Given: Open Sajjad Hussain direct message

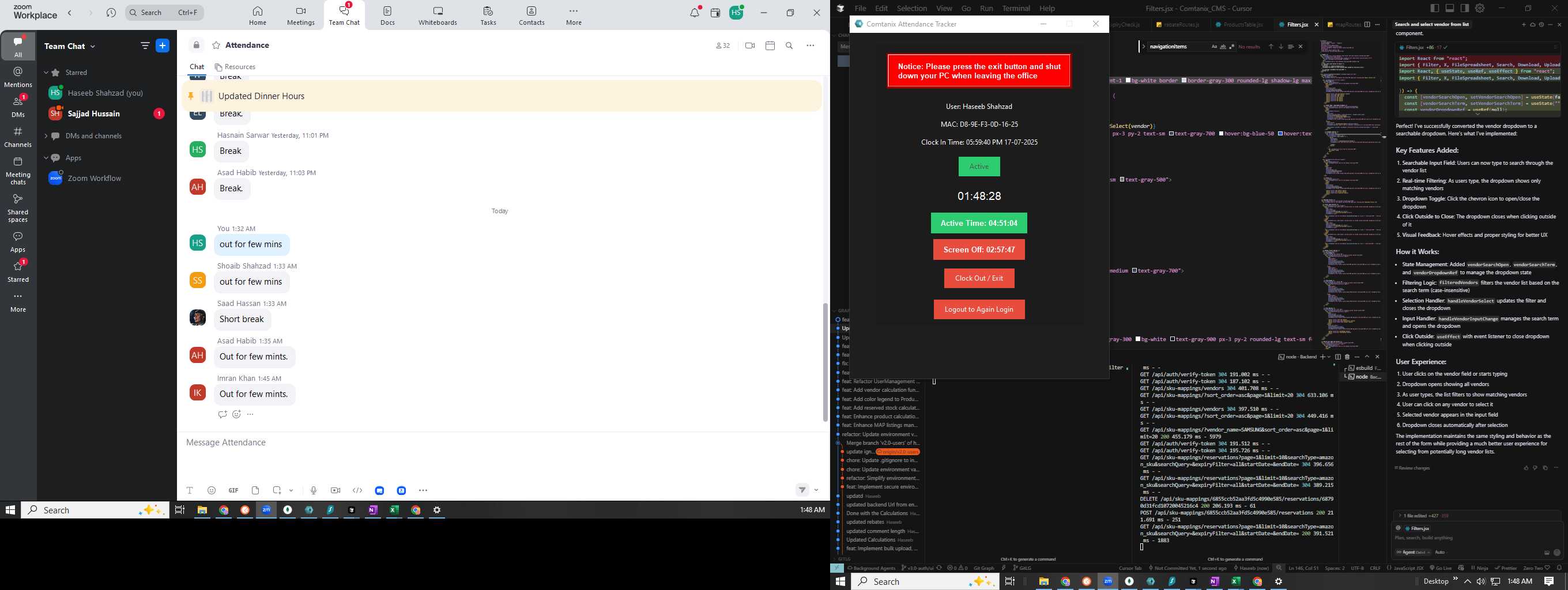Looking at the screenshot, I should tap(107, 114).
